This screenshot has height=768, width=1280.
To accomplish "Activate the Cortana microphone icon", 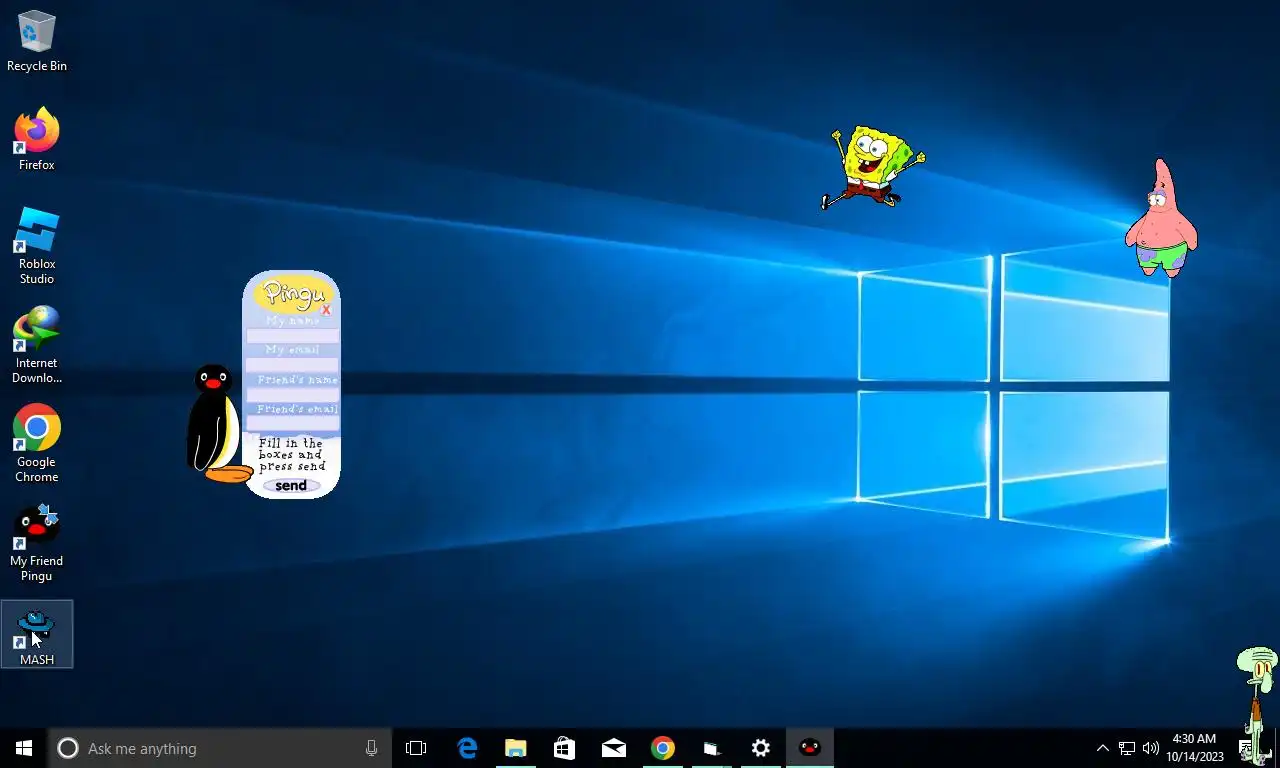I will pos(371,748).
